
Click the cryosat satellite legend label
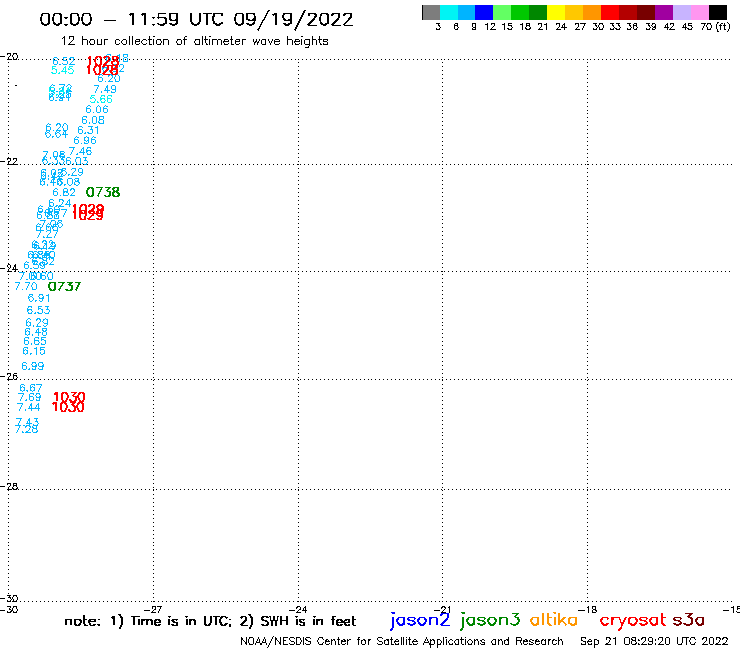pyautogui.click(x=633, y=620)
